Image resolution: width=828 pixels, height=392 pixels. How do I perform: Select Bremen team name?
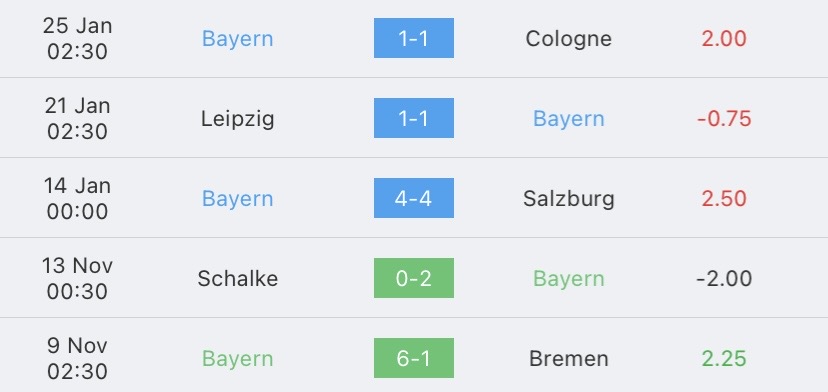click(x=569, y=359)
